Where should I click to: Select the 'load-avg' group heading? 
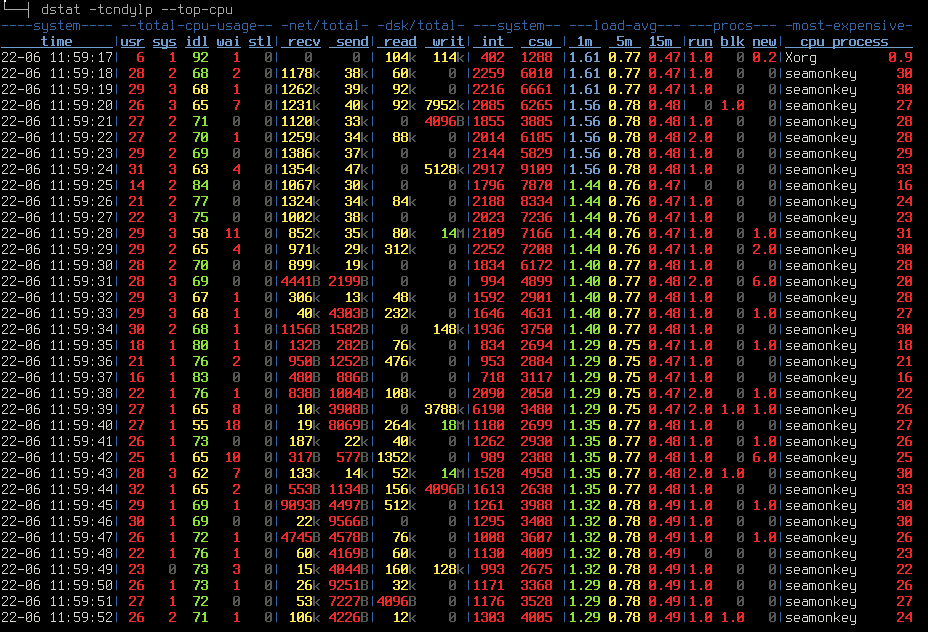tap(624, 25)
